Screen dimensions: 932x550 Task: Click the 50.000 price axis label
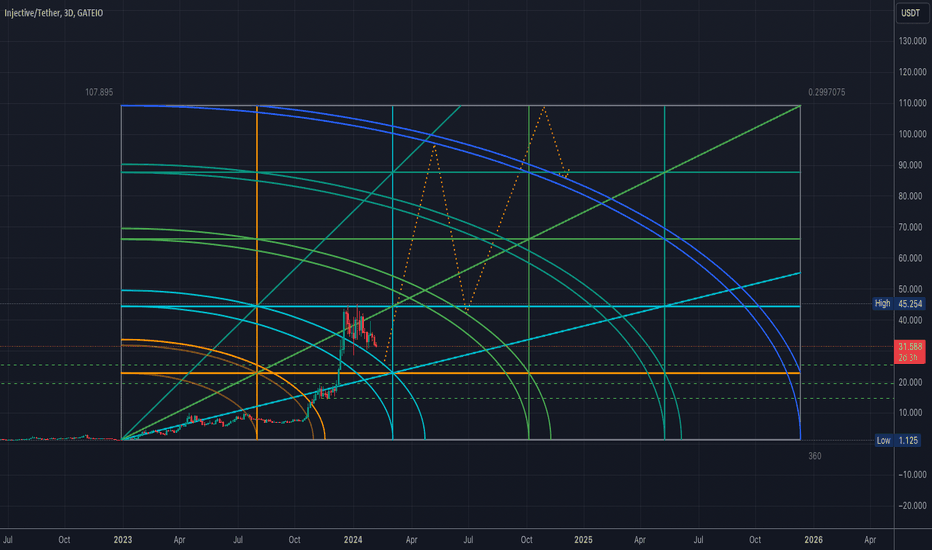coord(911,289)
